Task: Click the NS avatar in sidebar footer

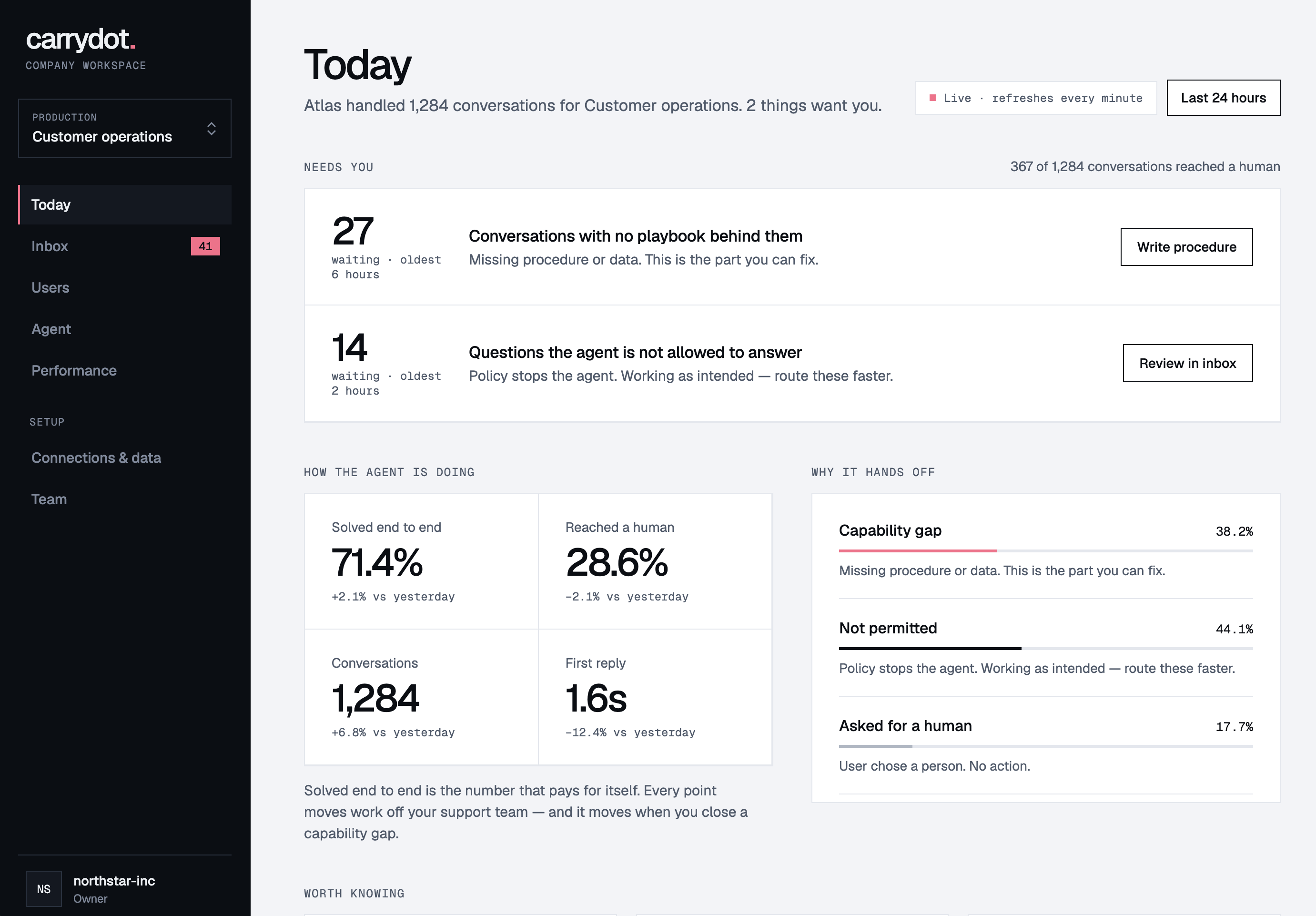Action: (x=43, y=889)
